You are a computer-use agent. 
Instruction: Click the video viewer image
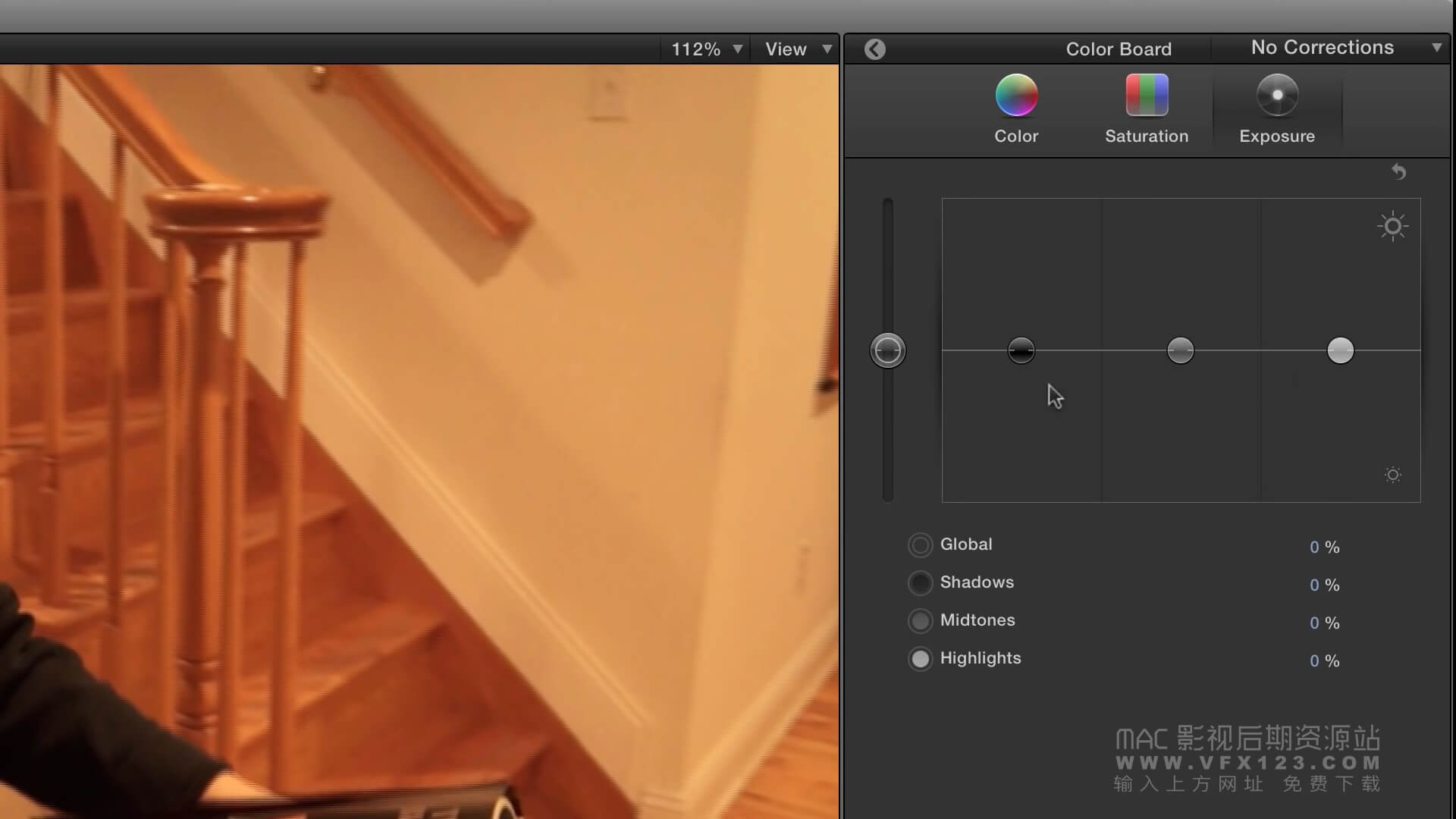419,441
